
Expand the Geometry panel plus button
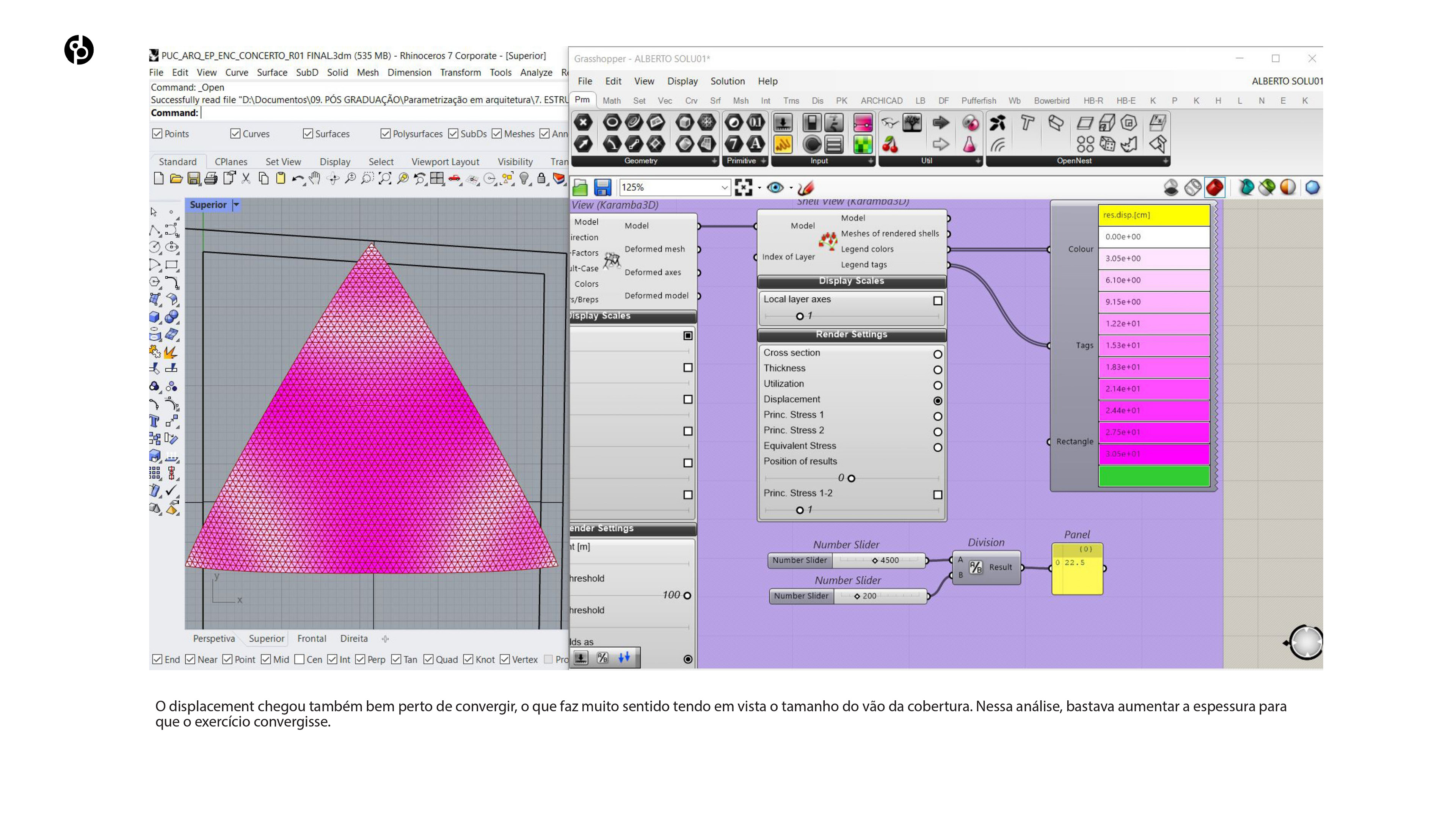click(x=714, y=161)
